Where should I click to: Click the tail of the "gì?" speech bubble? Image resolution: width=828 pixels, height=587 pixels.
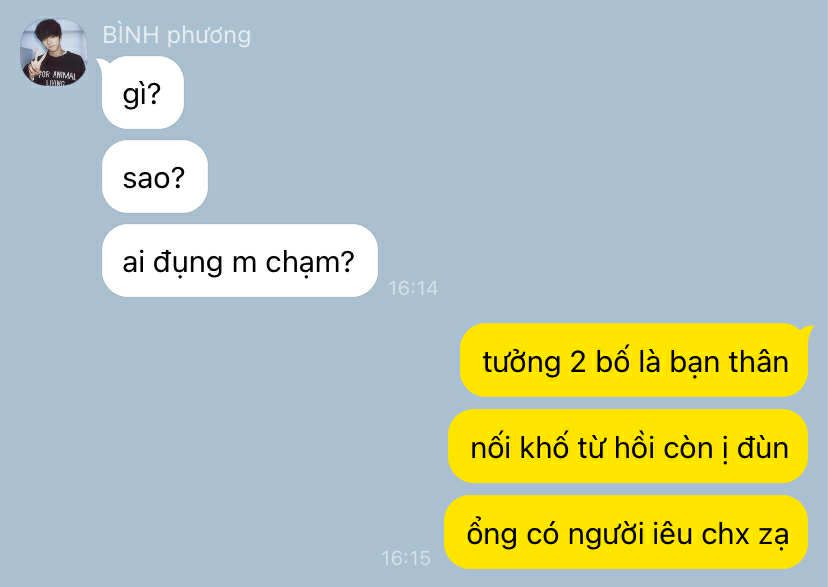[x=102, y=64]
